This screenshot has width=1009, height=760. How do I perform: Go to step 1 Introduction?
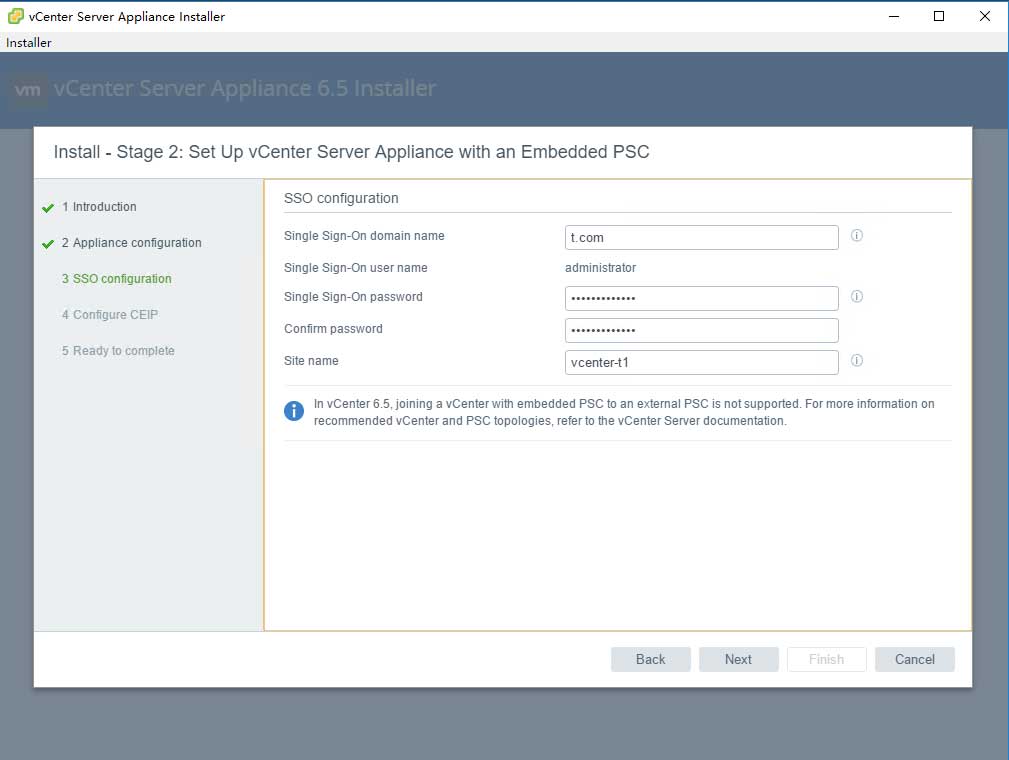click(99, 207)
